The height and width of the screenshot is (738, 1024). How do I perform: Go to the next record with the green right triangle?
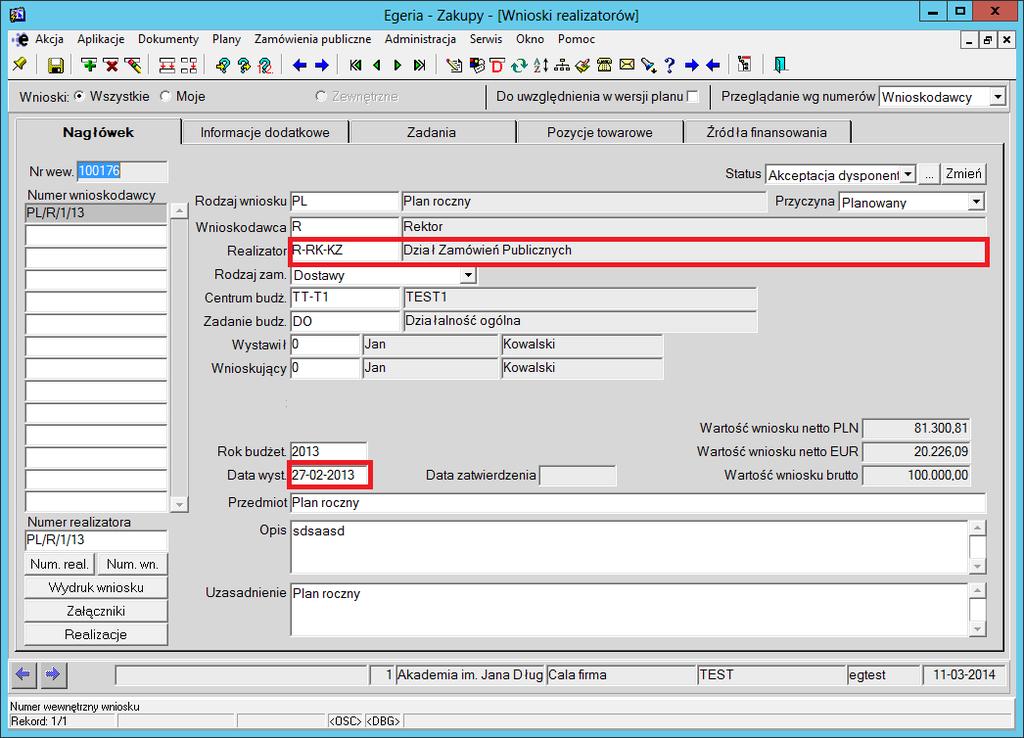pyautogui.click(x=398, y=65)
